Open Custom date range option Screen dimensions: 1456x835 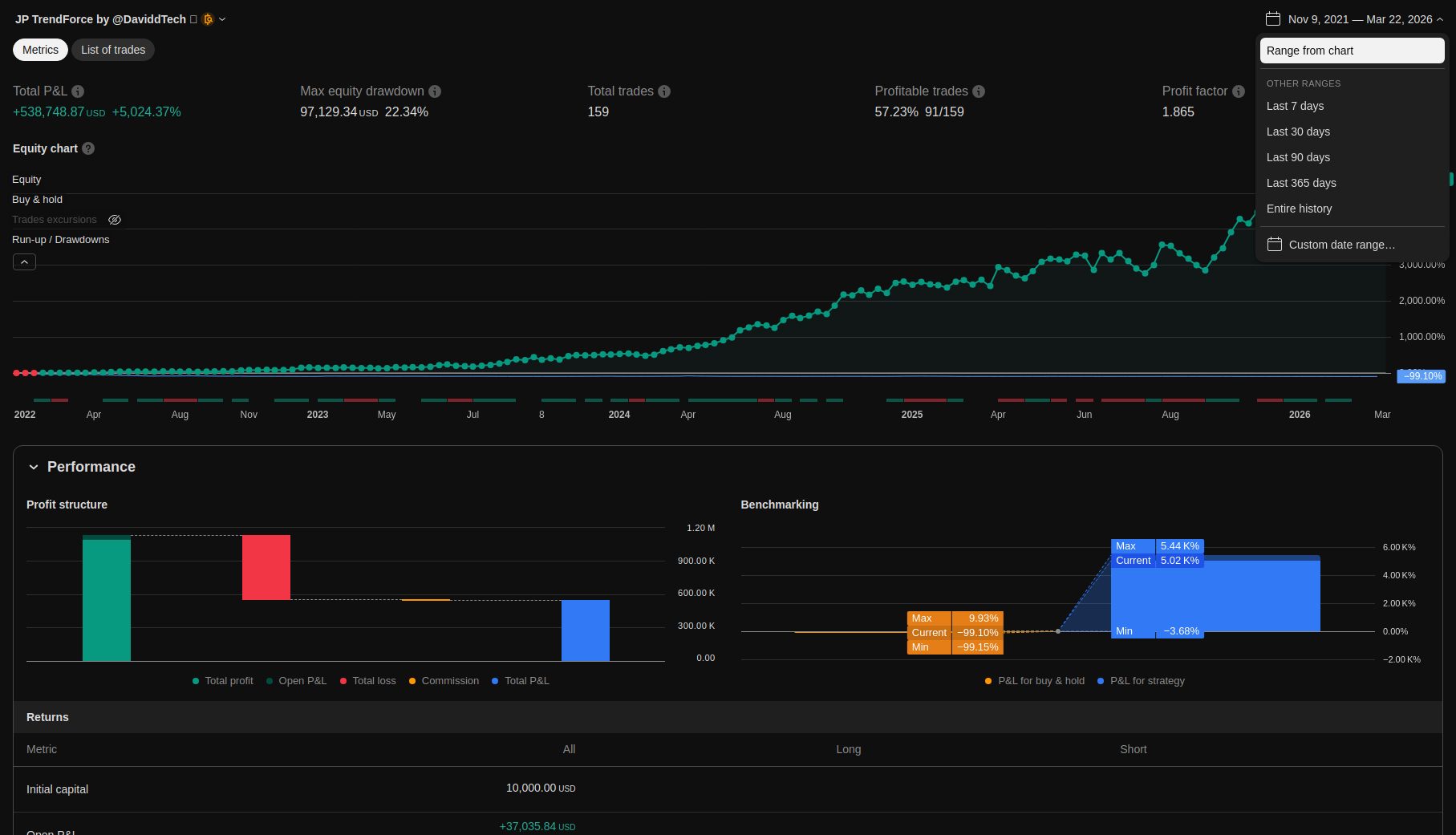(x=1341, y=245)
